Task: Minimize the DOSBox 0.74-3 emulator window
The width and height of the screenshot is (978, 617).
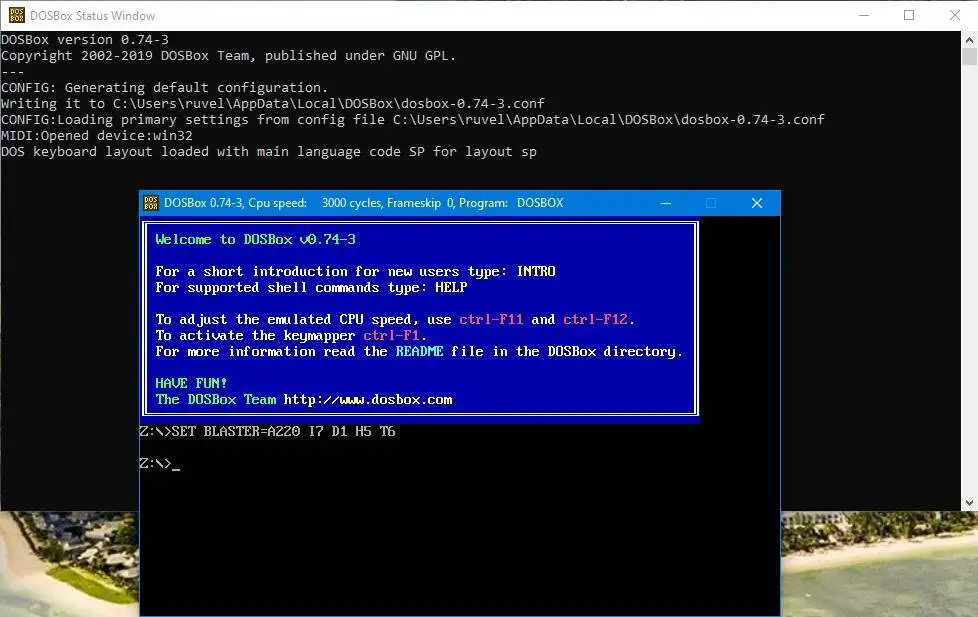Action: coord(666,203)
